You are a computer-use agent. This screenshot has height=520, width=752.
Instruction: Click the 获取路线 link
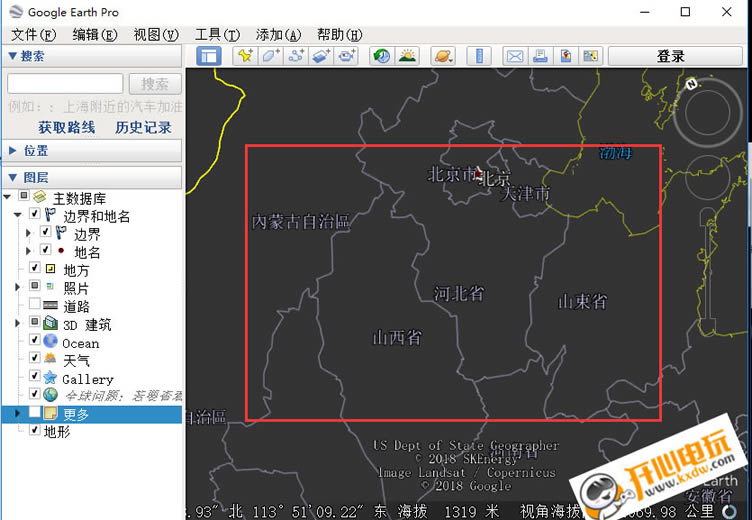point(66,127)
